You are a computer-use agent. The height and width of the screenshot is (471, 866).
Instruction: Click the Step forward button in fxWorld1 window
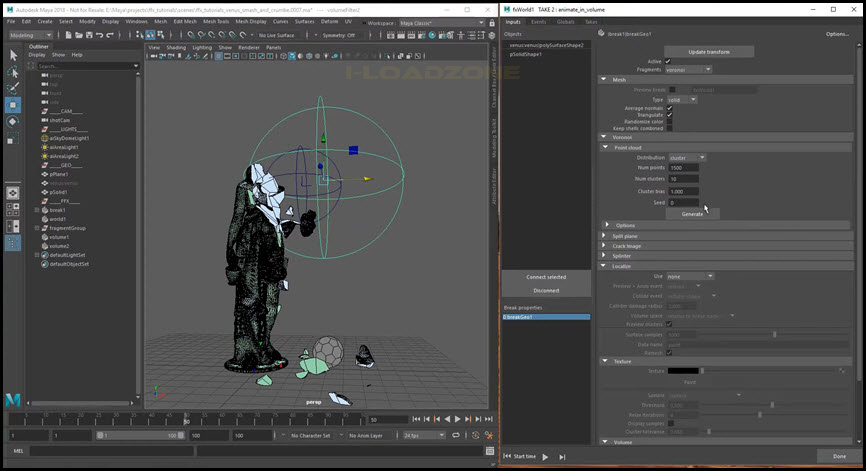pyautogui.click(x=562, y=457)
